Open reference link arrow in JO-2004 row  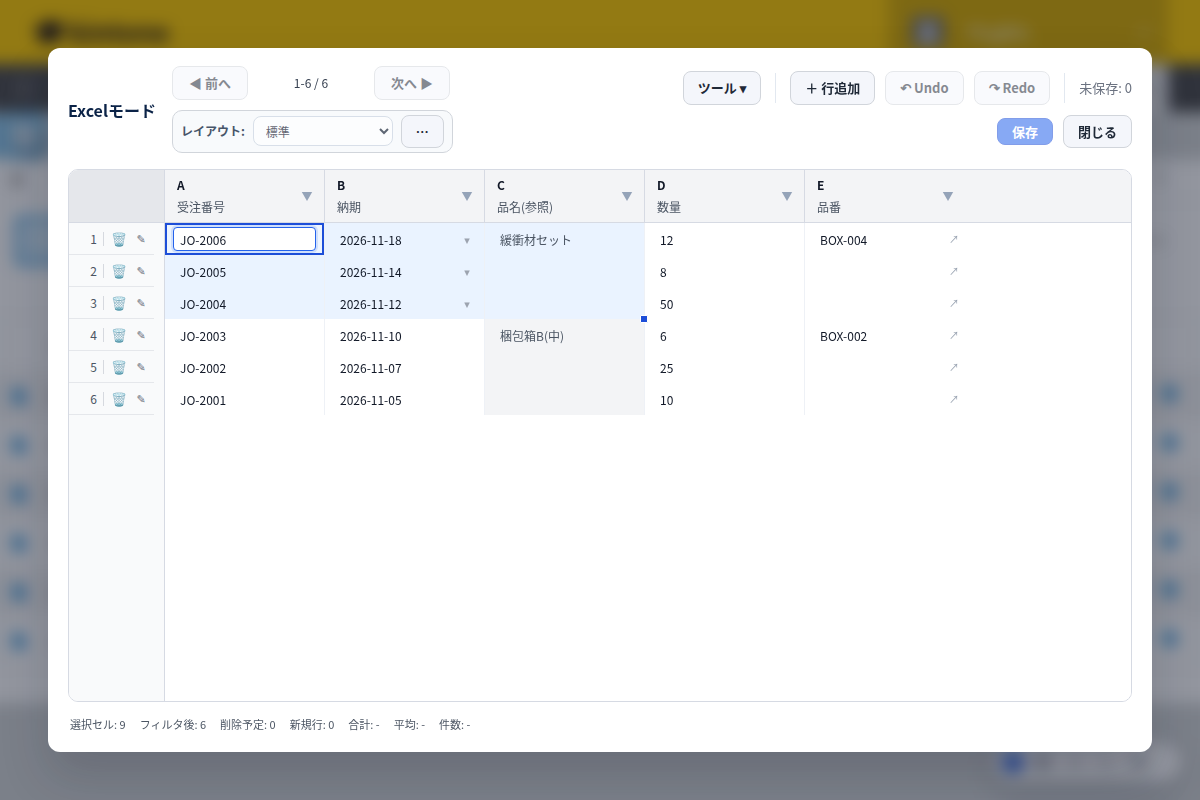954,304
